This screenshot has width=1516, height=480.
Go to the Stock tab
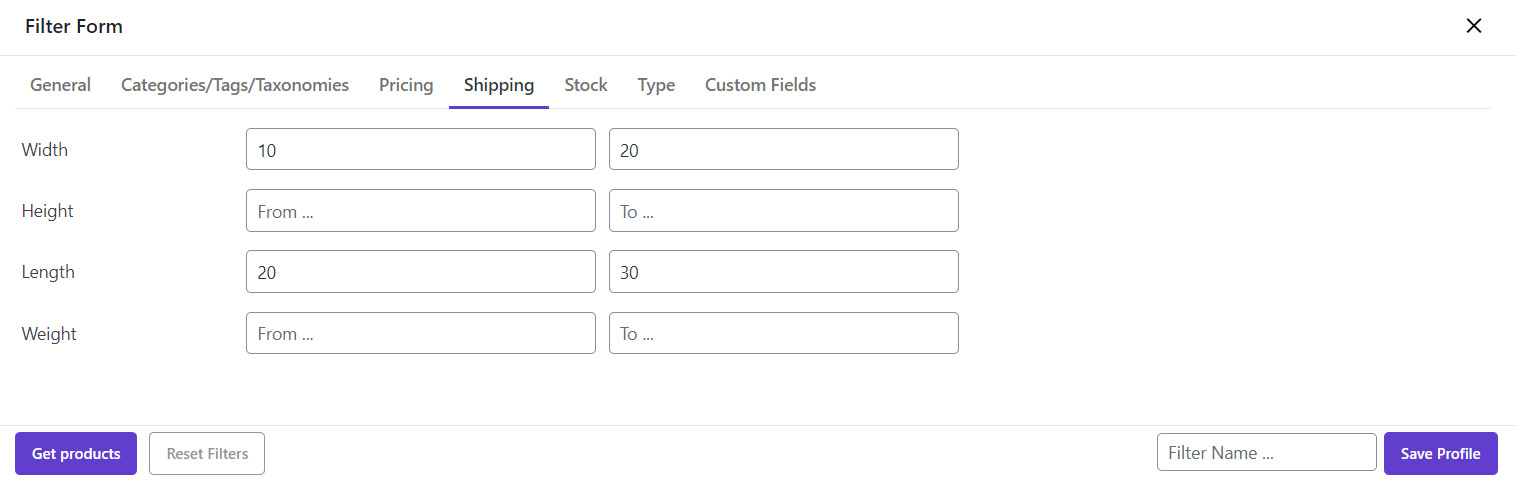point(586,85)
